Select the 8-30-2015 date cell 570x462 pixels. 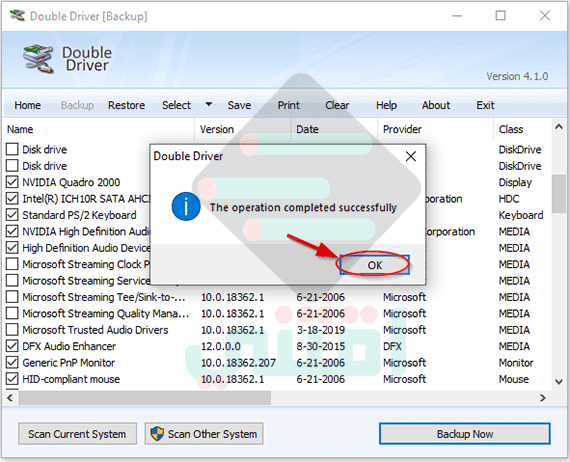tap(320, 346)
